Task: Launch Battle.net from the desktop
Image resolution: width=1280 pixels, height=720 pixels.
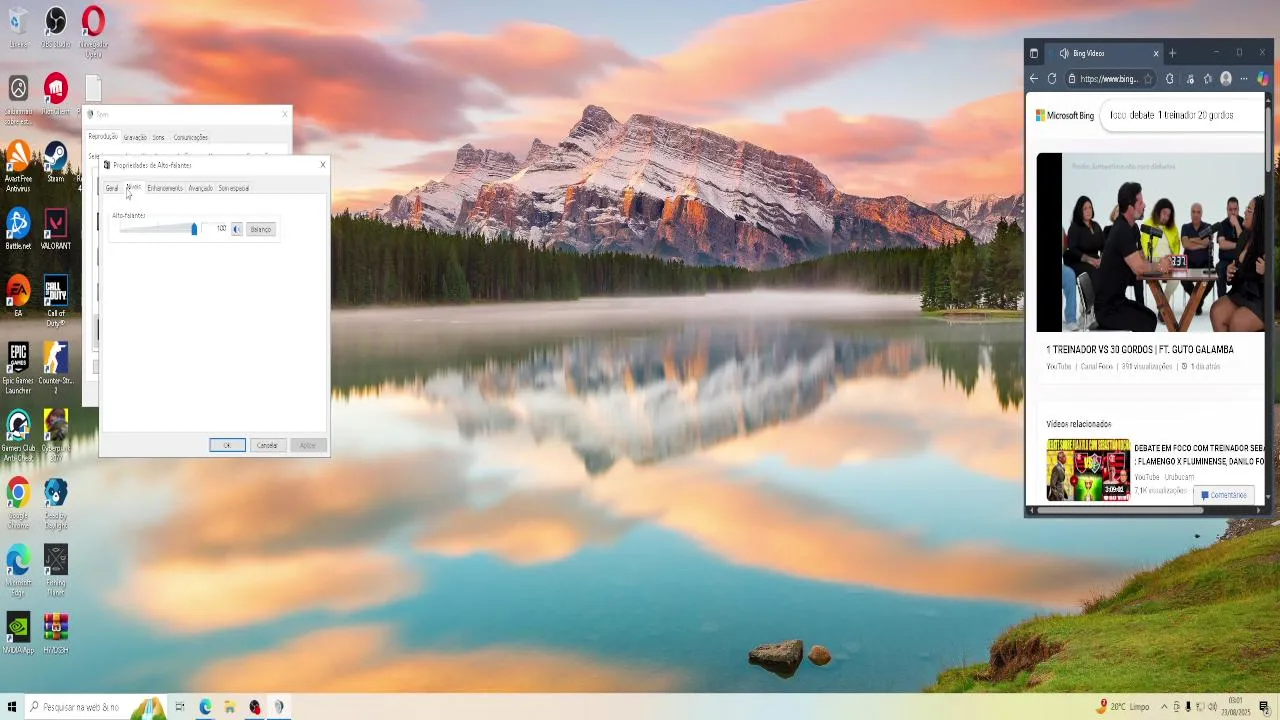Action: click(x=18, y=228)
